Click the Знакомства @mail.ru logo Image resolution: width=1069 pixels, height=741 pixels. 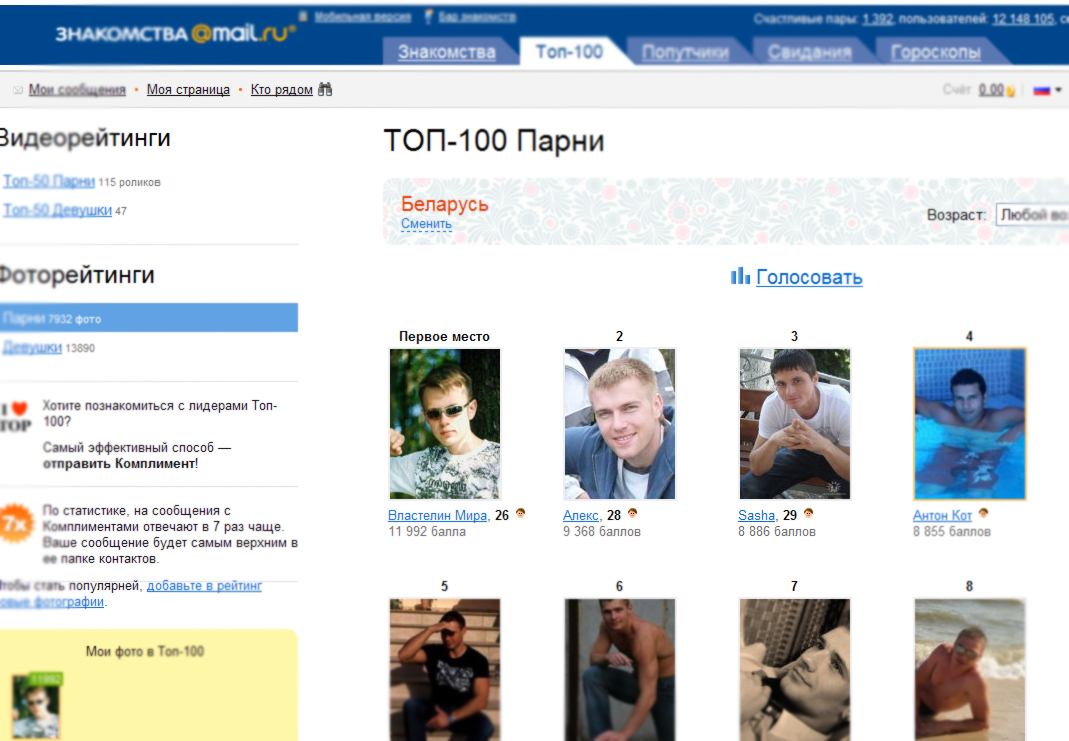coord(175,33)
